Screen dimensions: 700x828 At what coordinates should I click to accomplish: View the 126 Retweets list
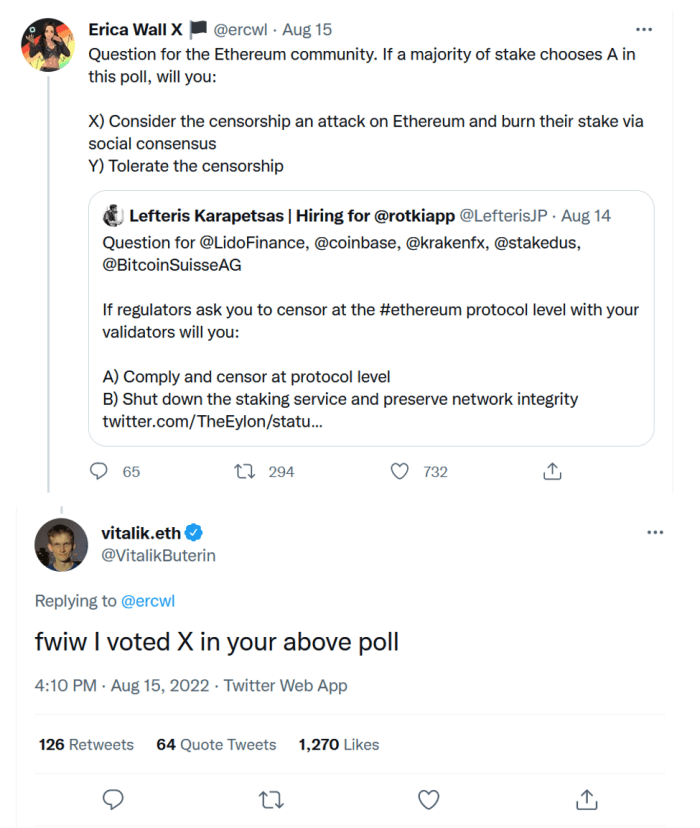tap(86, 744)
